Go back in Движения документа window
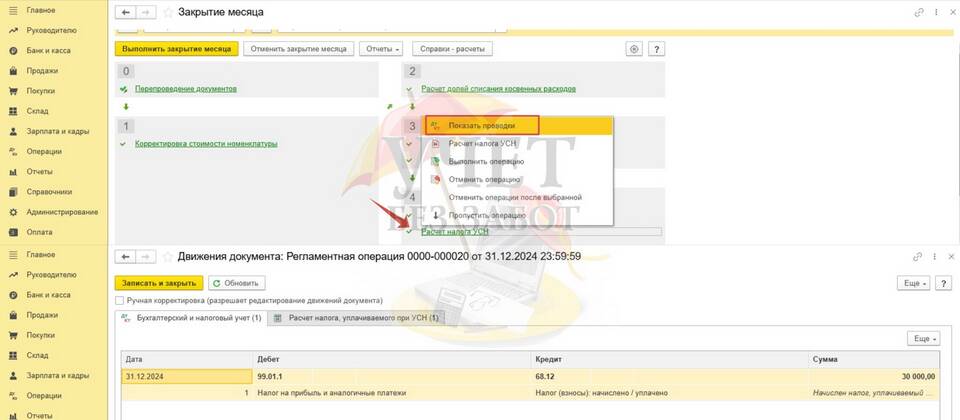 [126, 257]
